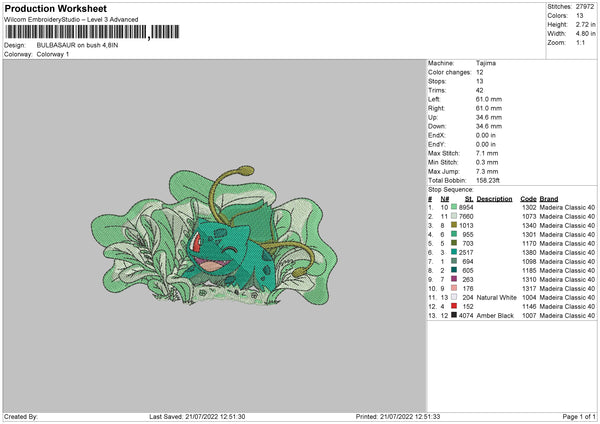
Task: Click the Stitches count 27972
Action: [585, 8]
